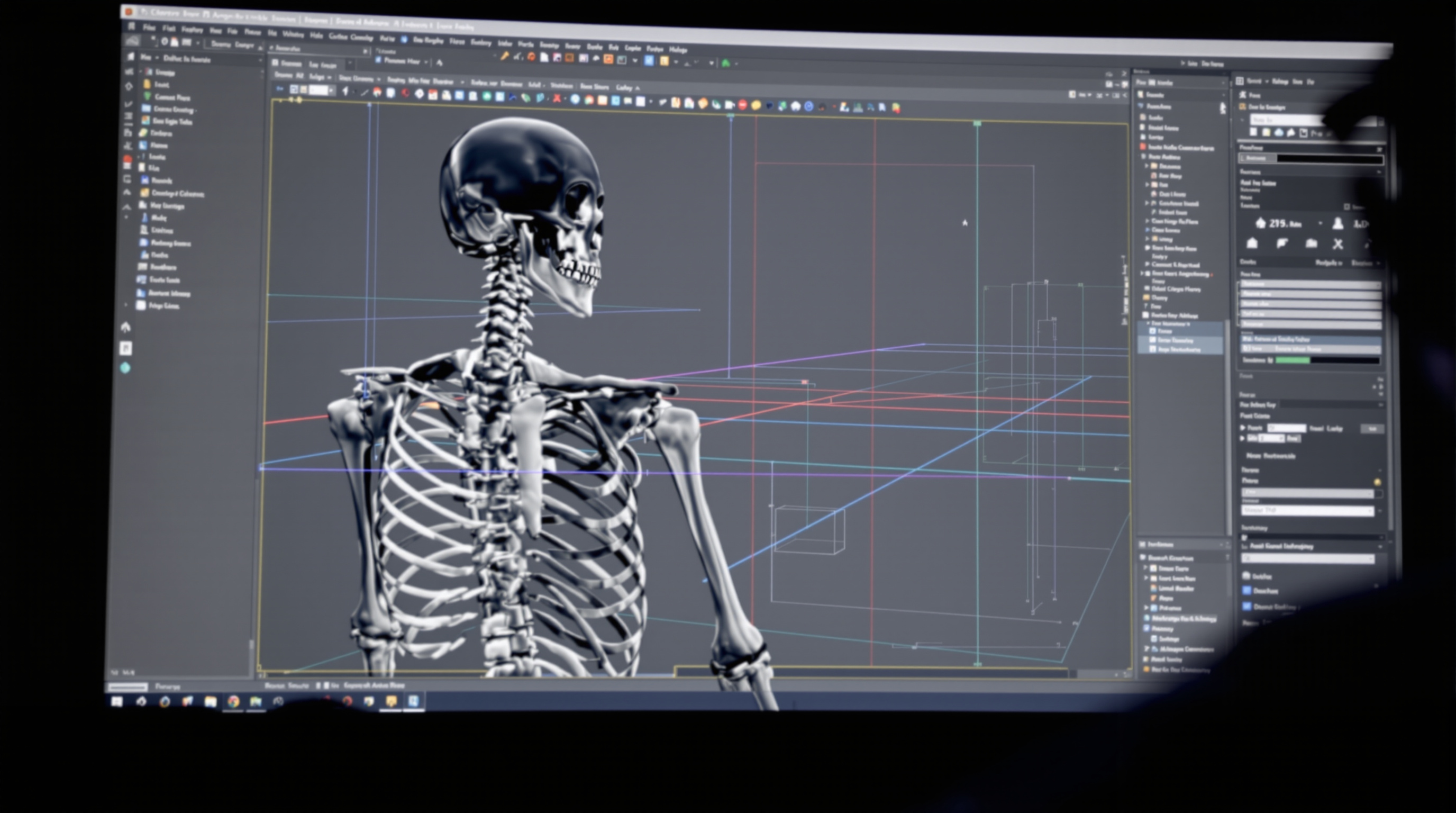
Task: Click the pin icon on the properties section header
Action: coord(1379,149)
